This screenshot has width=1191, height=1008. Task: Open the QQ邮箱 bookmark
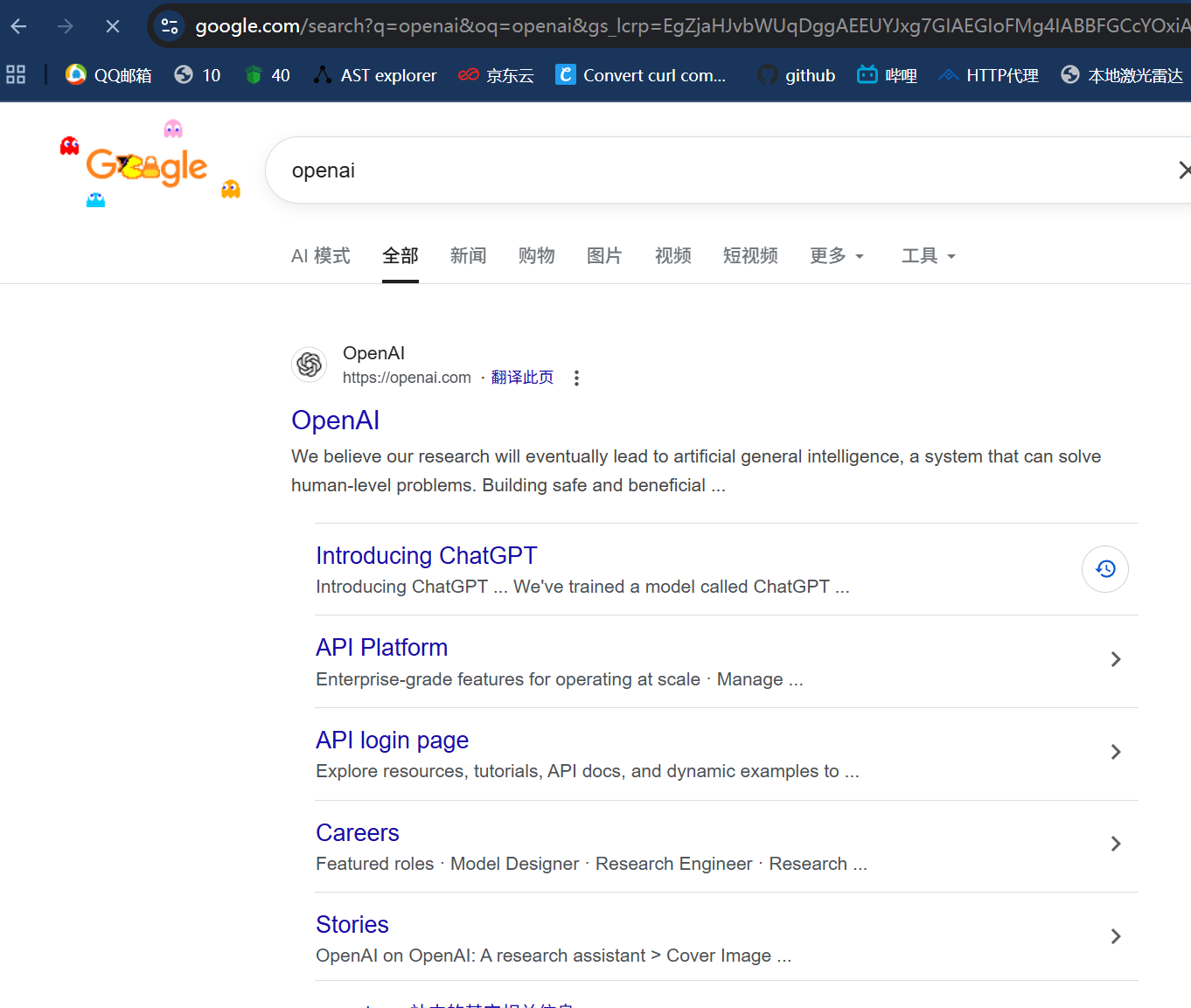(108, 74)
